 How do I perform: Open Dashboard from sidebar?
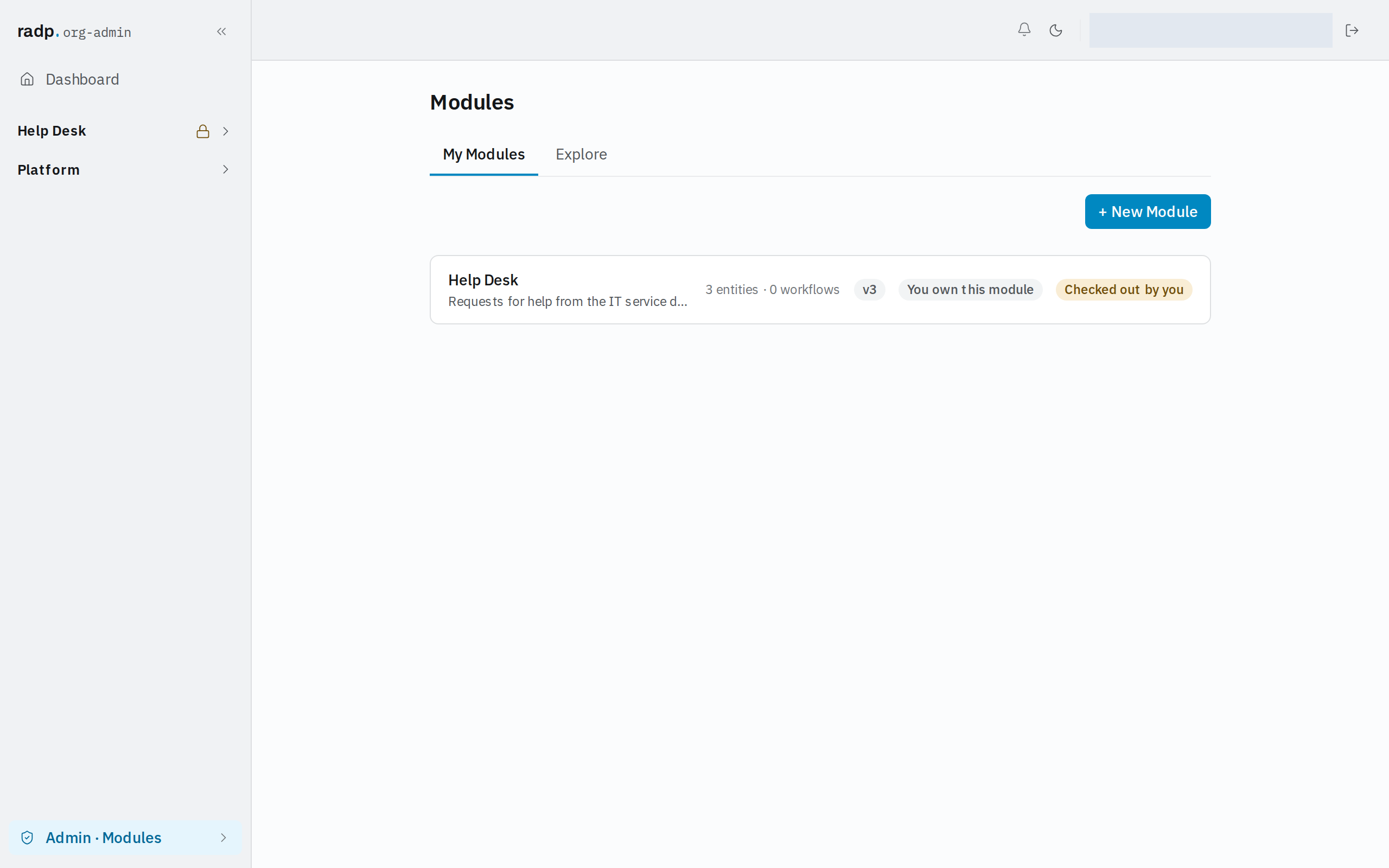[x=125, y=79]
